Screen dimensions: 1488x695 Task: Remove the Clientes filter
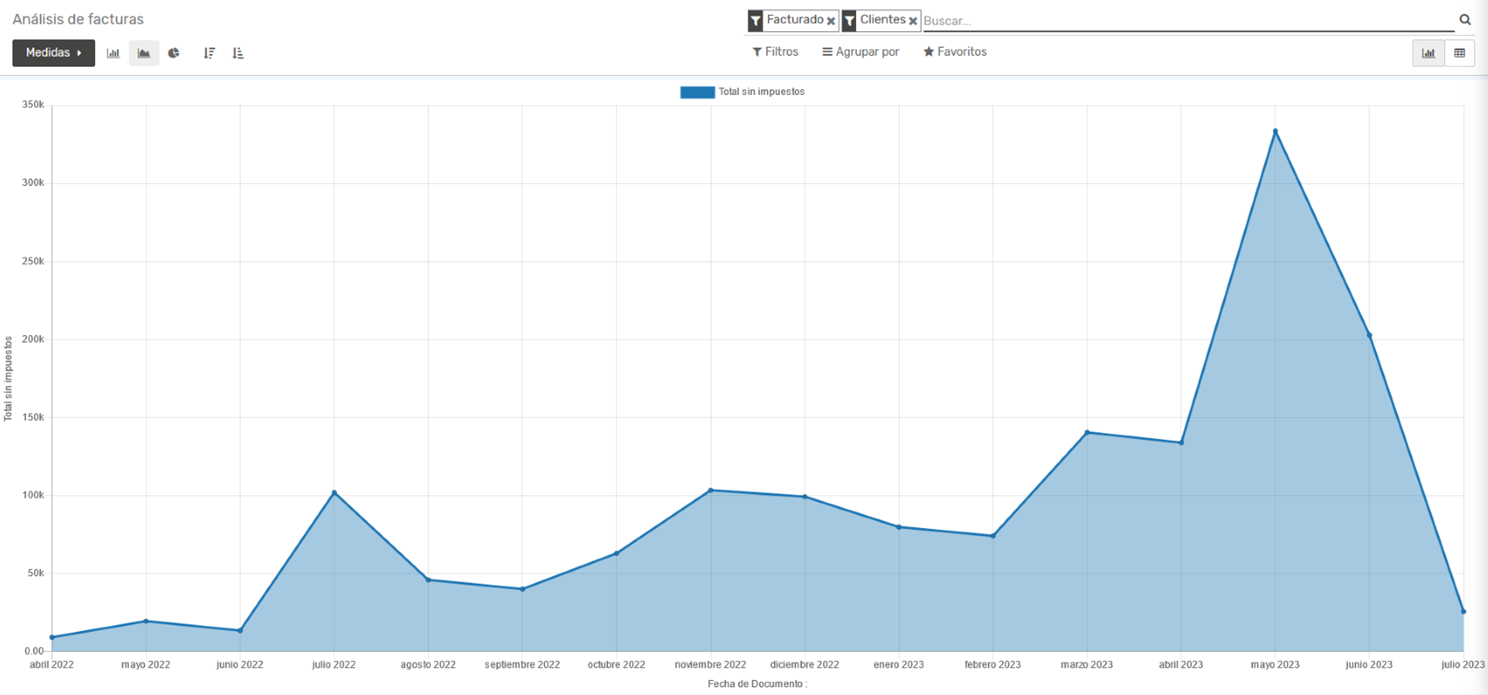913,21
